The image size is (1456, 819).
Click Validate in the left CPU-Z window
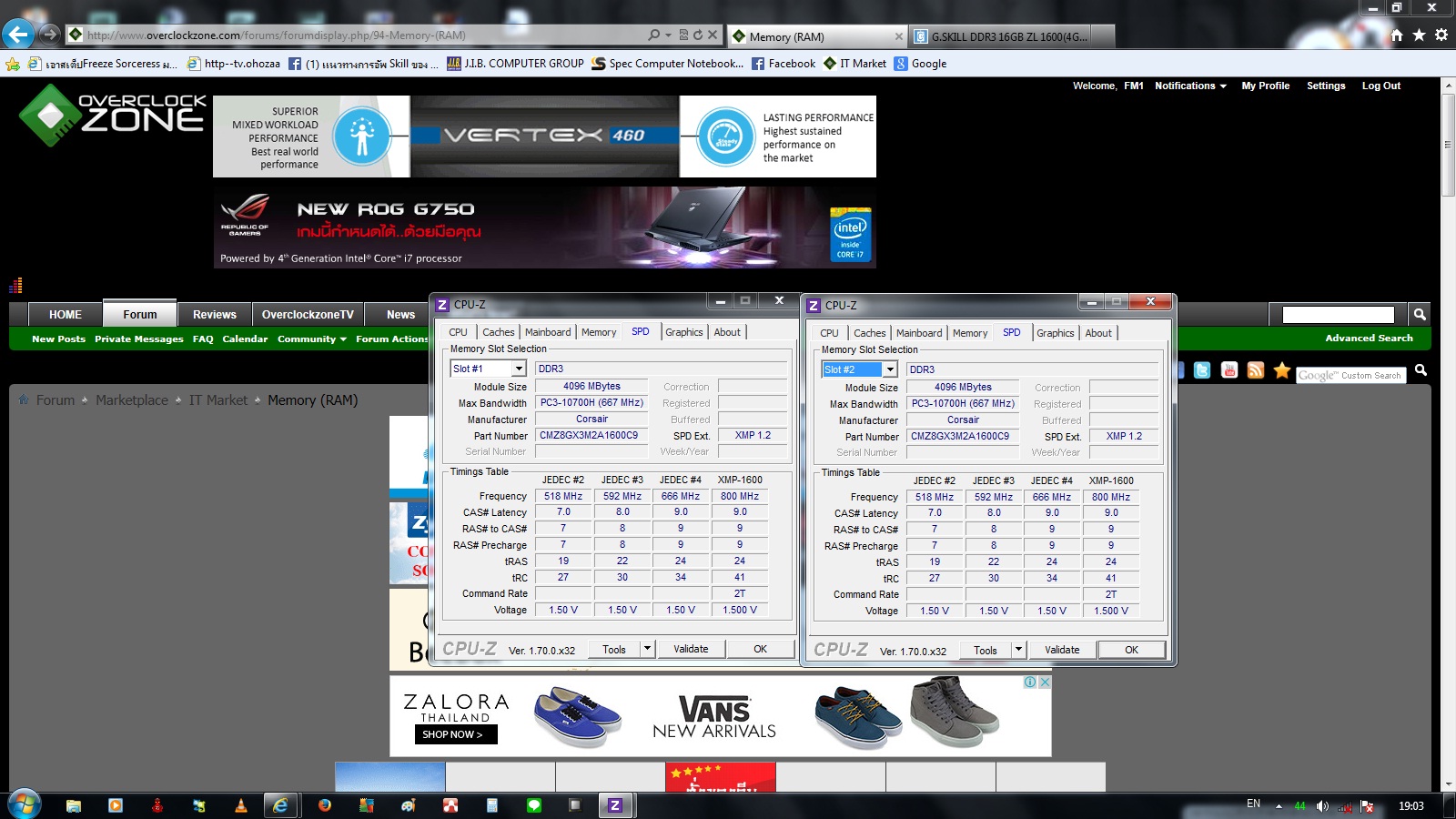pos(691,649)
